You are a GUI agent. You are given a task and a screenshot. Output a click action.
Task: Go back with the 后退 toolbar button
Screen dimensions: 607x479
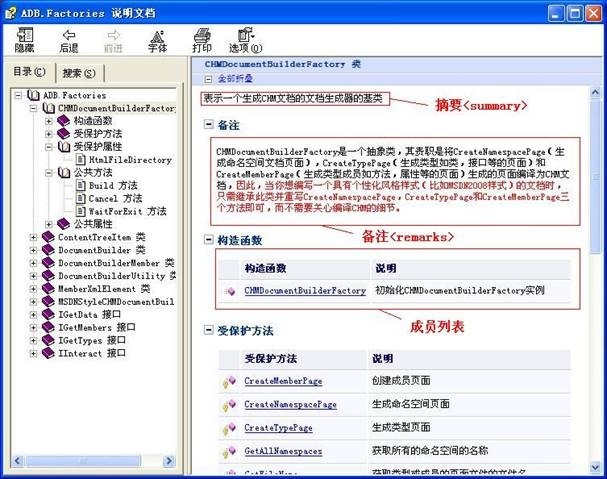coord(68,38)
